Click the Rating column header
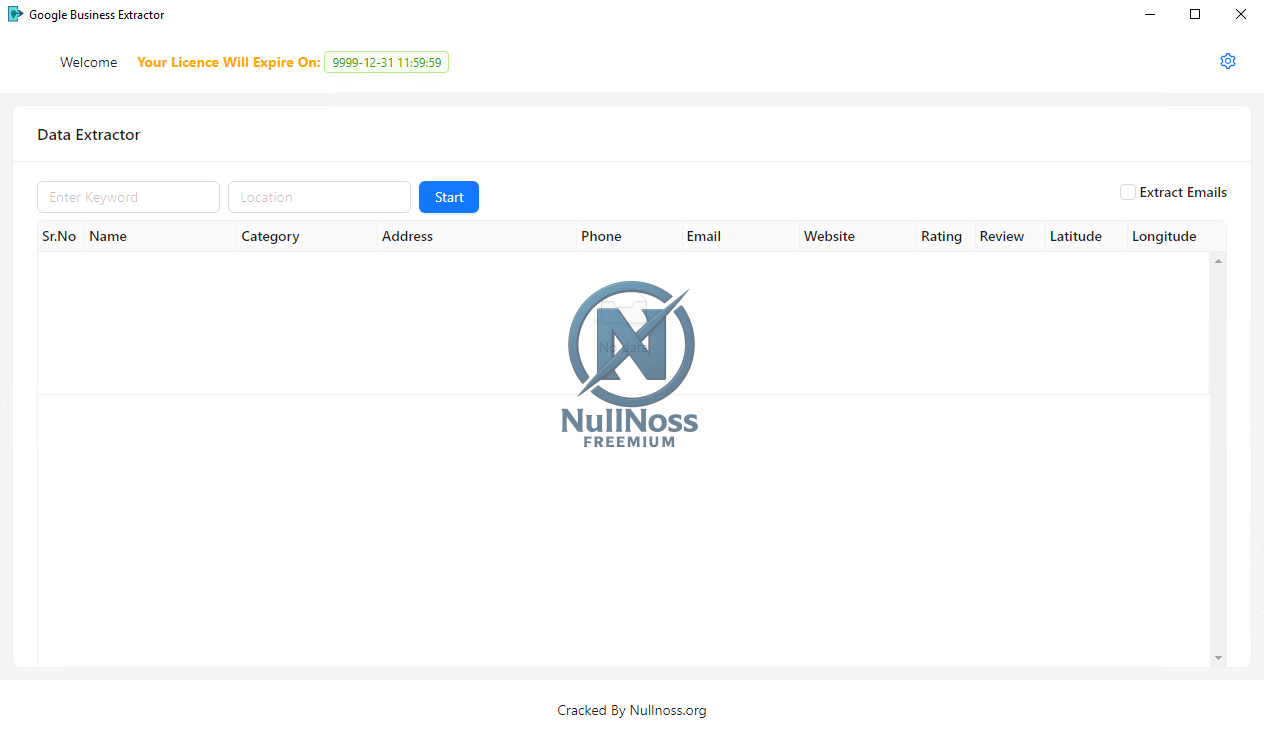1264x729 pixels. pyautogui.click(x=942, y=236)
